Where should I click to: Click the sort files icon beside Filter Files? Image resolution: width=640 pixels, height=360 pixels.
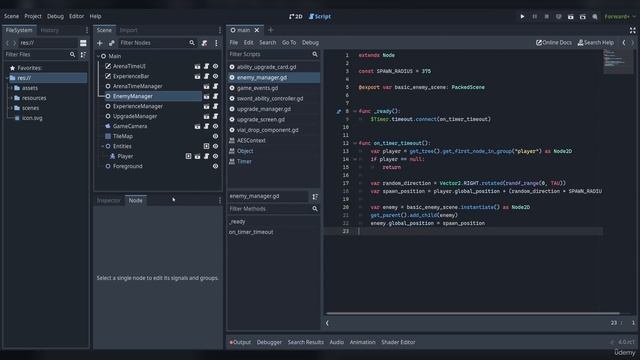coord(83,54)
